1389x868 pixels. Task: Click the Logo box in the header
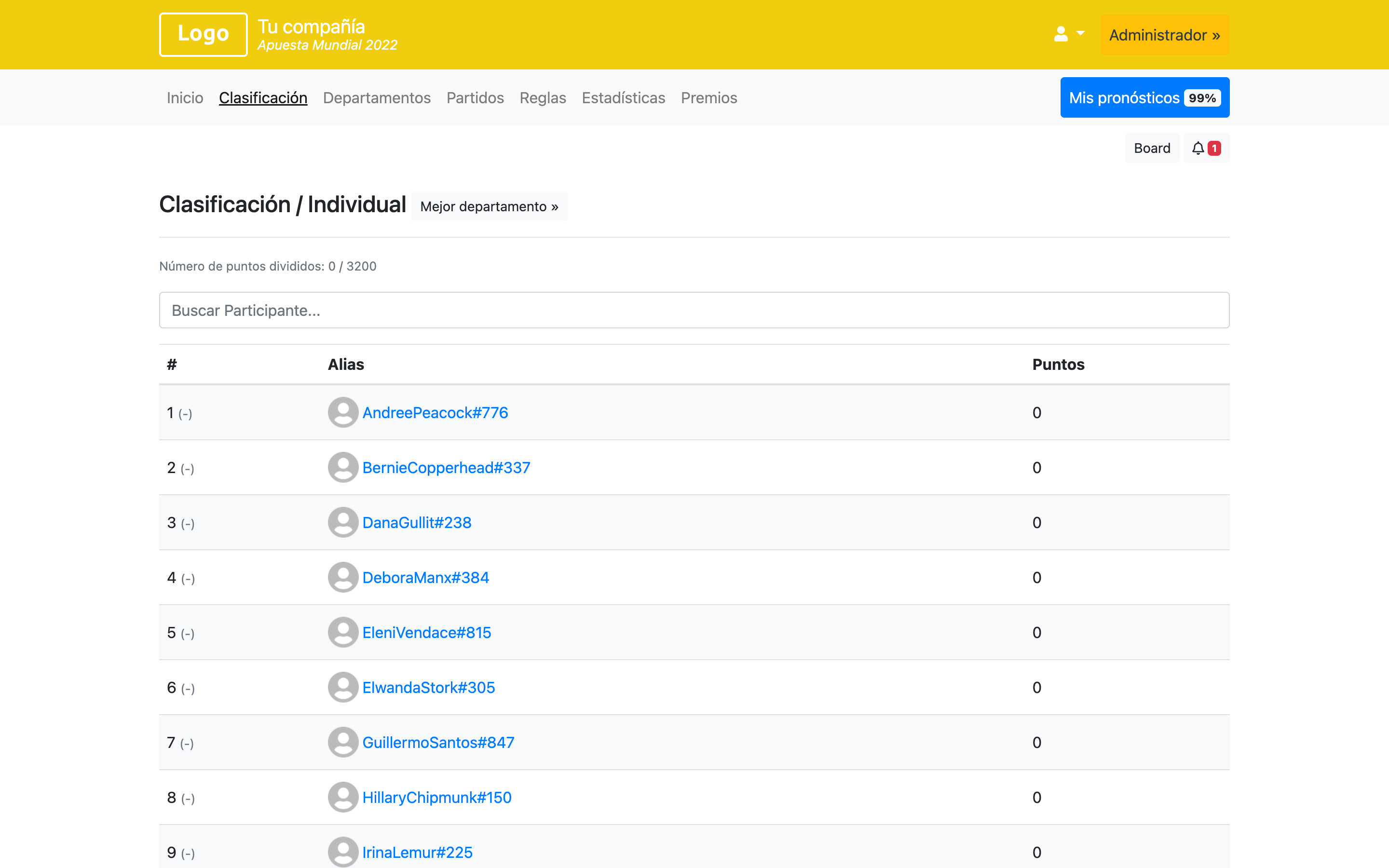[203, 34]
